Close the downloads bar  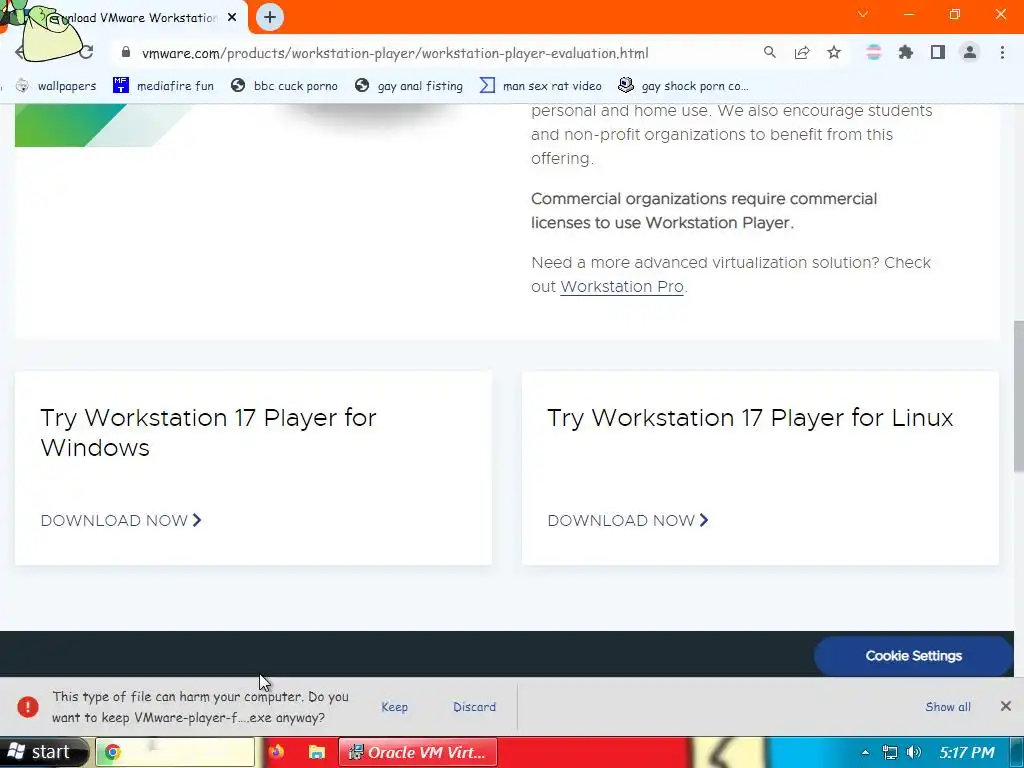click(1006, 706)
